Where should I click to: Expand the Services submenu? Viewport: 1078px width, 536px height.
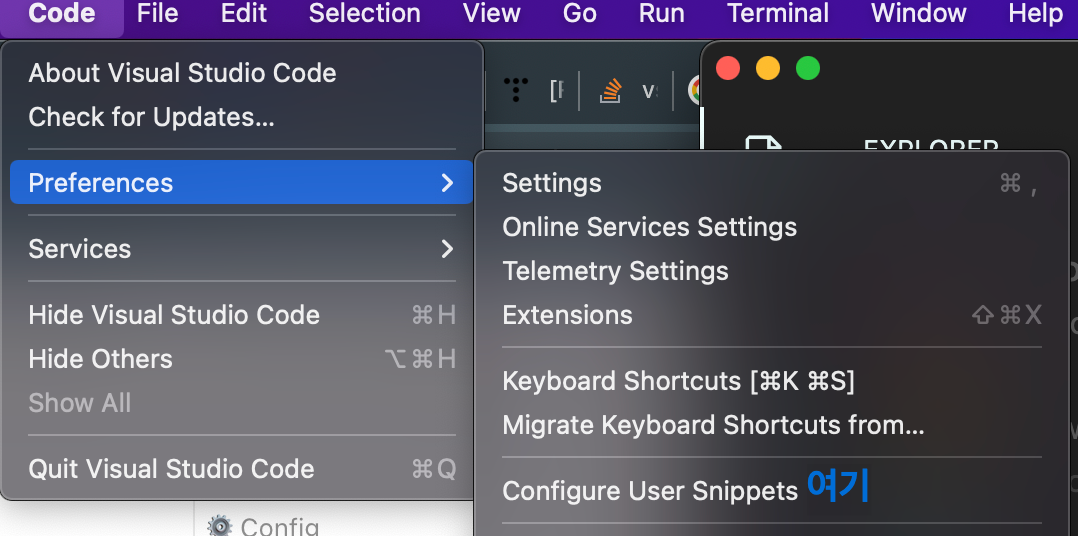241,248
